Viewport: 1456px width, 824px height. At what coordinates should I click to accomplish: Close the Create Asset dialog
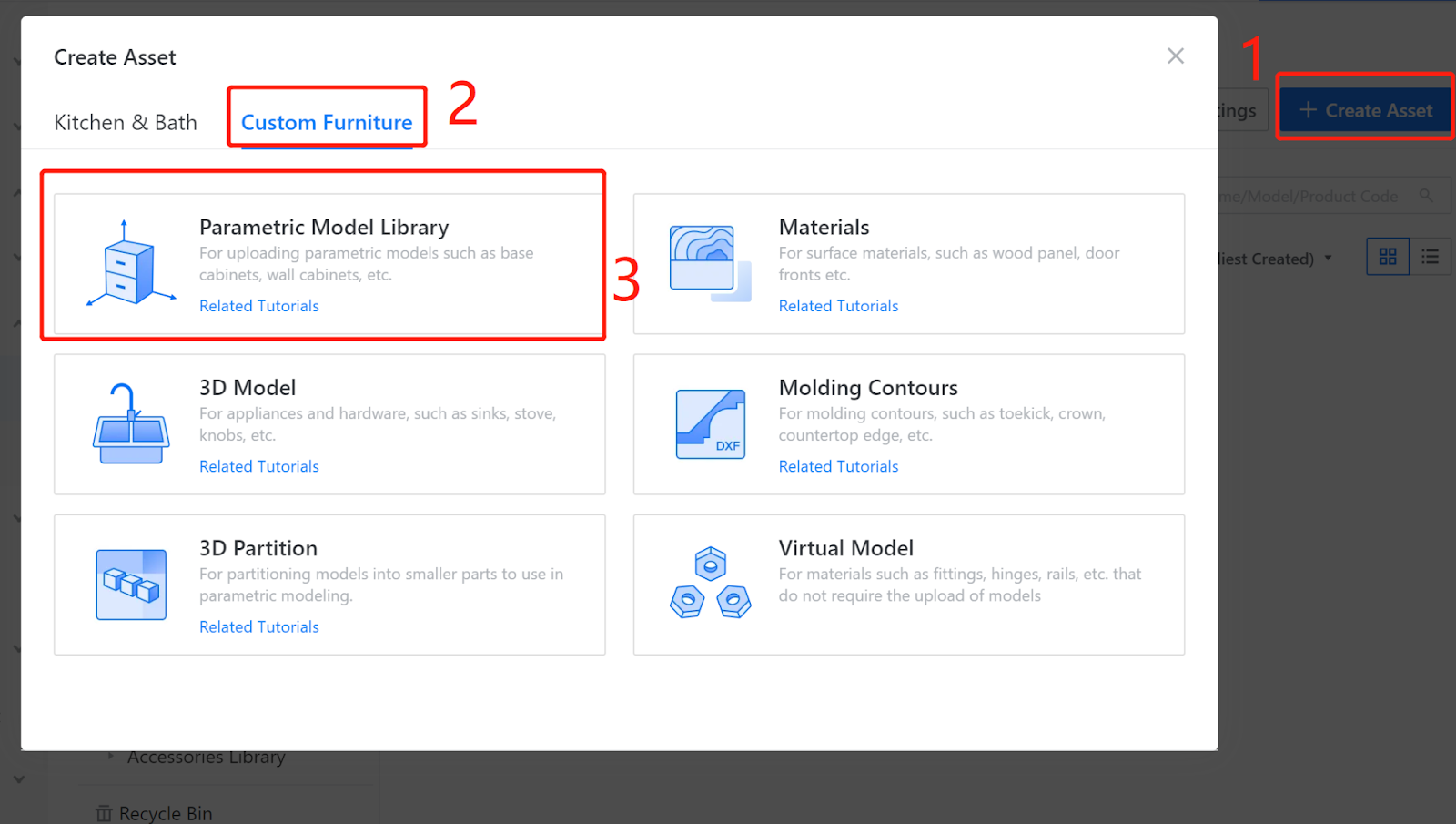[1176, 56]
